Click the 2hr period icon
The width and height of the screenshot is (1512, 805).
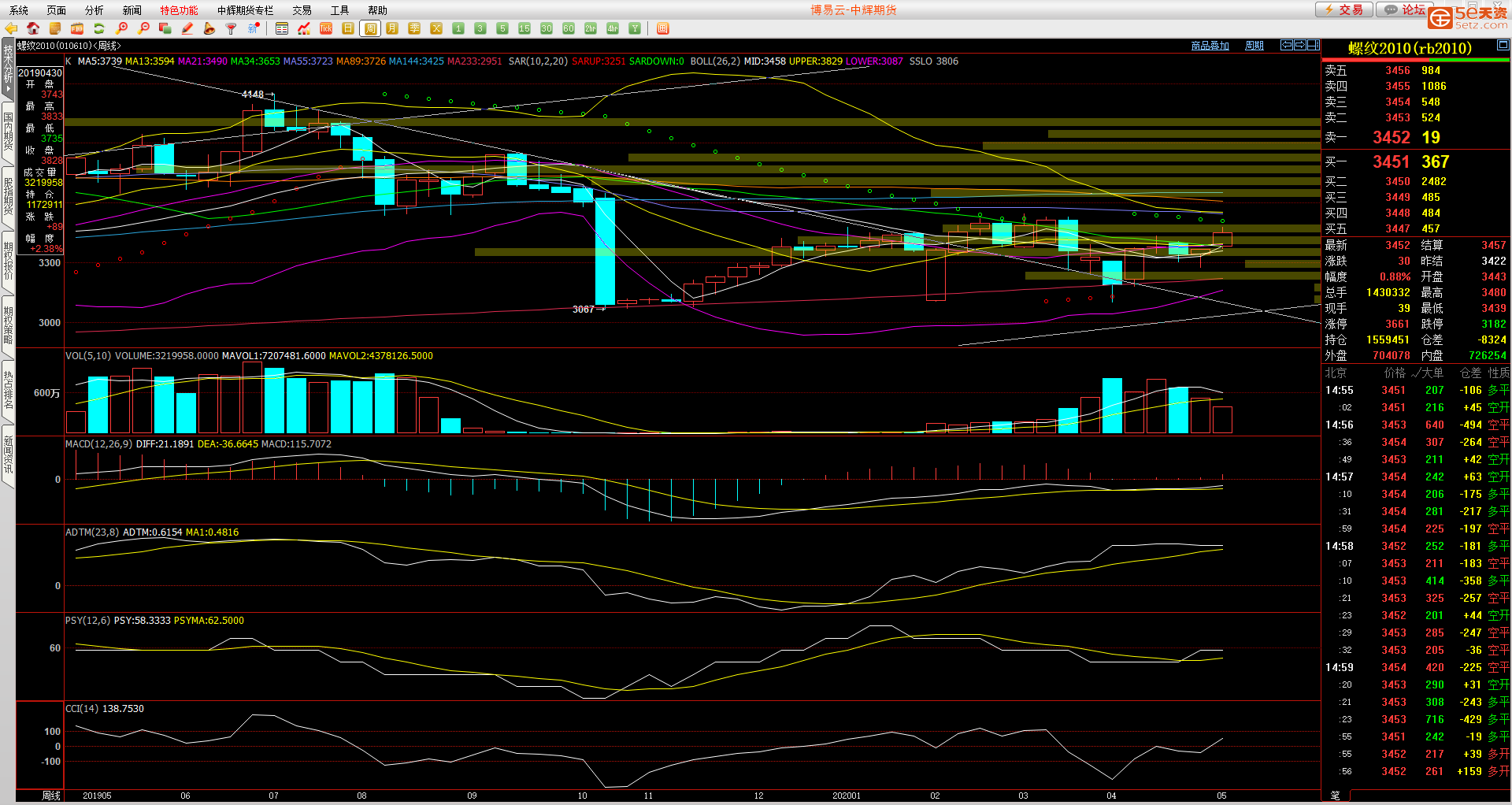pos(591,28)
